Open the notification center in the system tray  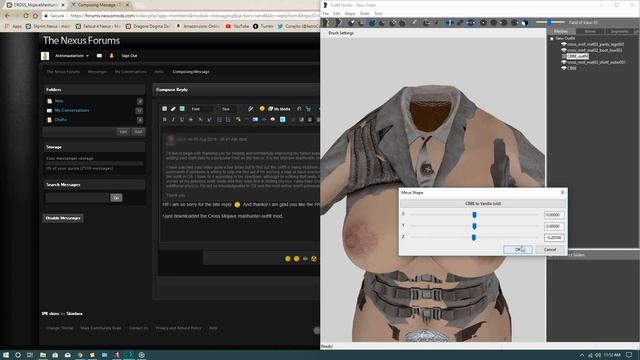tap(629, 355)
